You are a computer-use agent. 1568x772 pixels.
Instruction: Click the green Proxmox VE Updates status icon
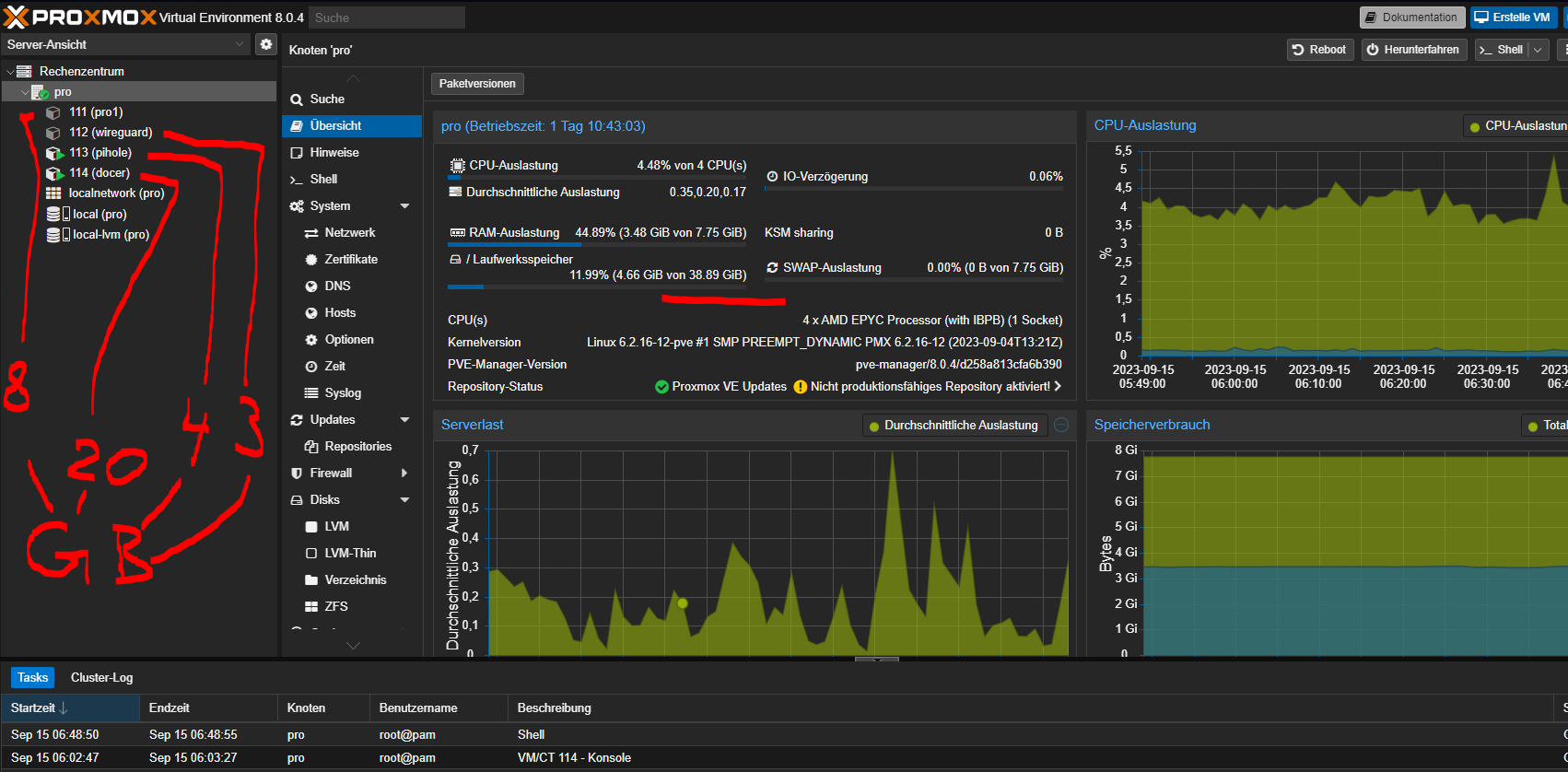tap(661, 387)
